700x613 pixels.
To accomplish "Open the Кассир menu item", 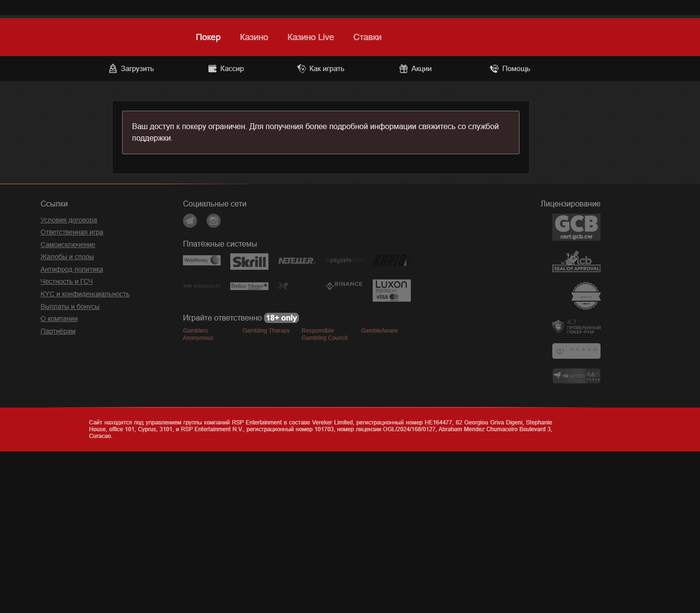I will tap(226, 68).
